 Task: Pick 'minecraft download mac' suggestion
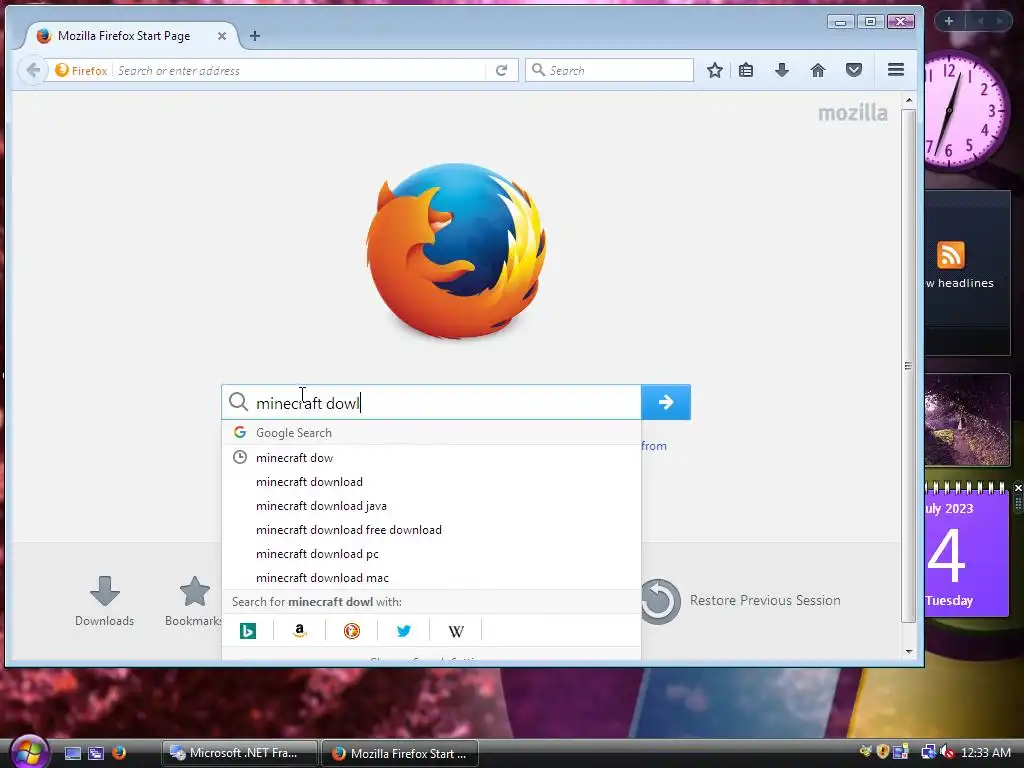pyautogui.click(x=432, y=578)
